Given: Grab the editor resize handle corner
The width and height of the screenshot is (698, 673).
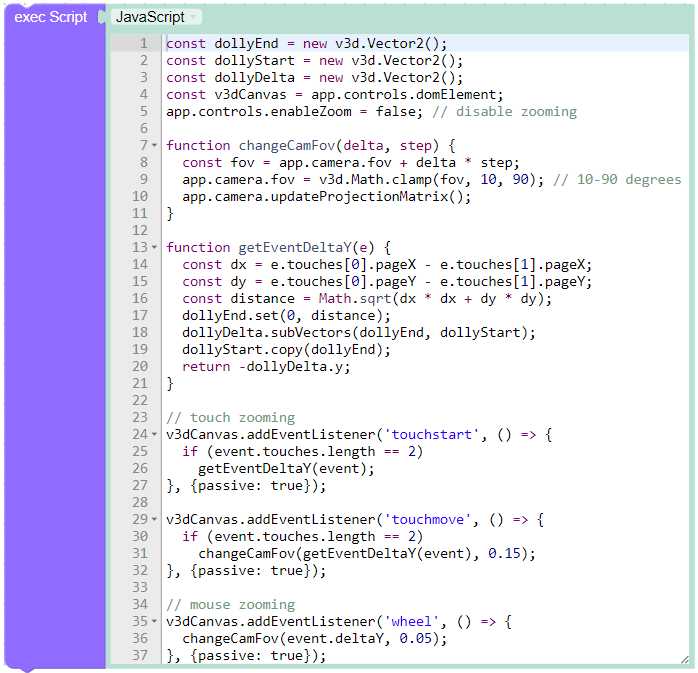Looking at the screenshot, I should click(684, 659).
